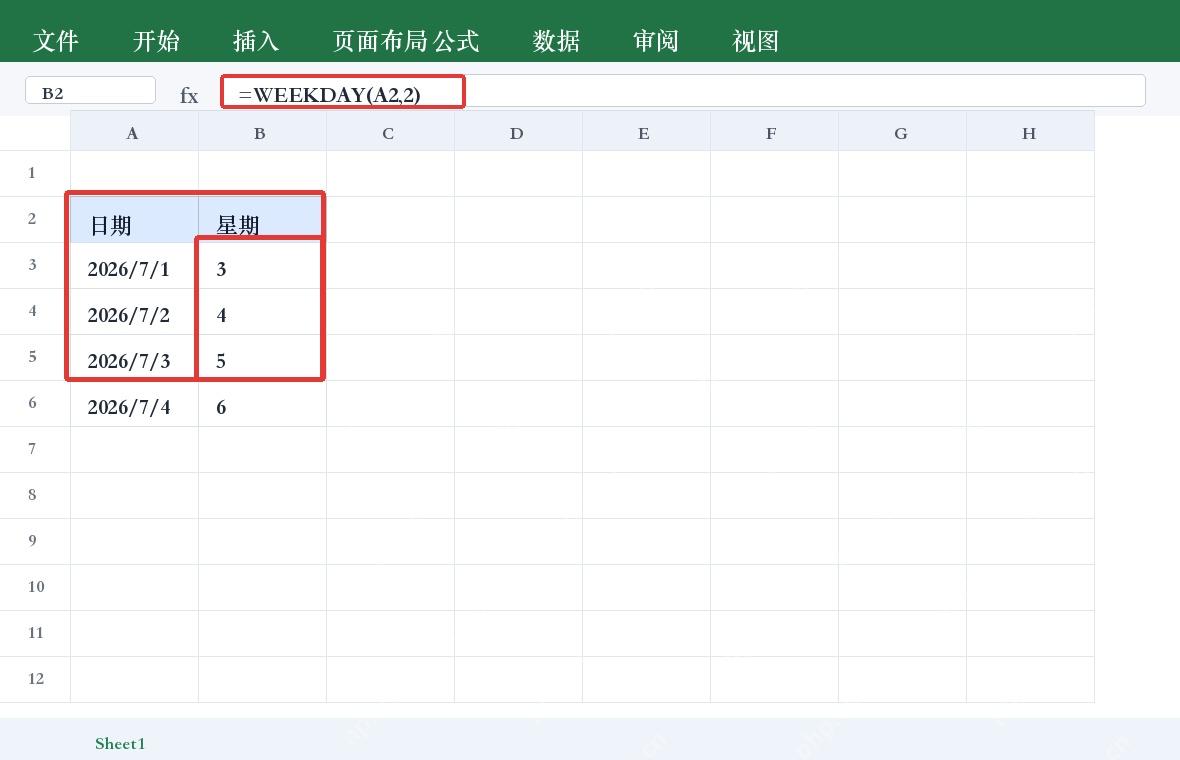Select row 4 header
The image size is (1180, 760).
coord(35,312)
